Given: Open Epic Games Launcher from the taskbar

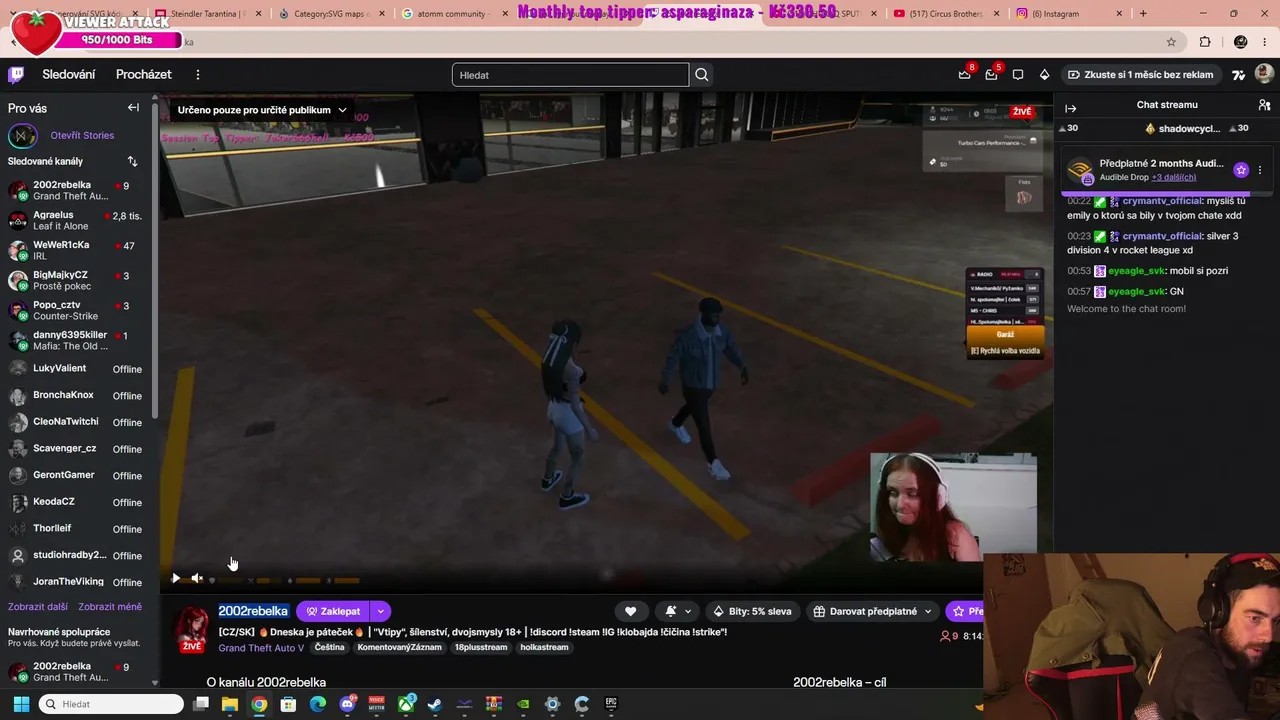Looking at the screenshot, I should tap(611, 704).
